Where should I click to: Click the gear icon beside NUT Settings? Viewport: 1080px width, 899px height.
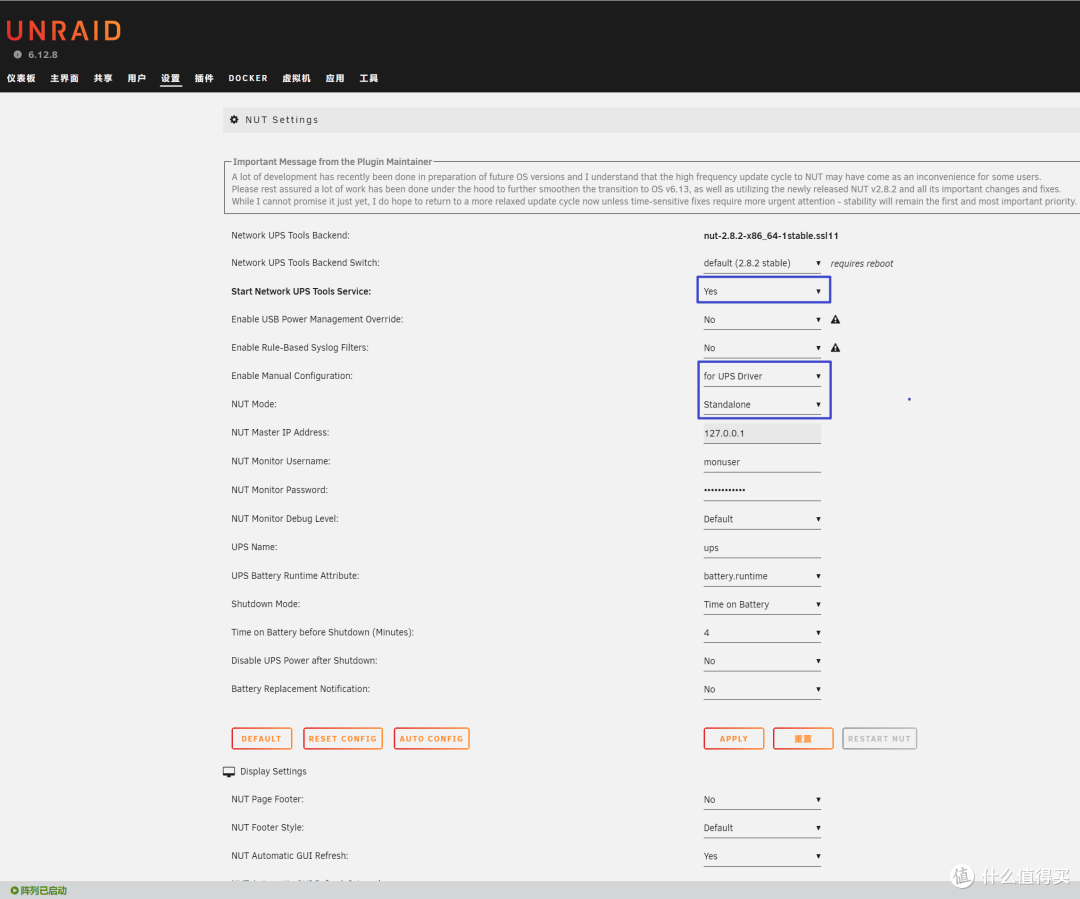(x=234, y=119)
